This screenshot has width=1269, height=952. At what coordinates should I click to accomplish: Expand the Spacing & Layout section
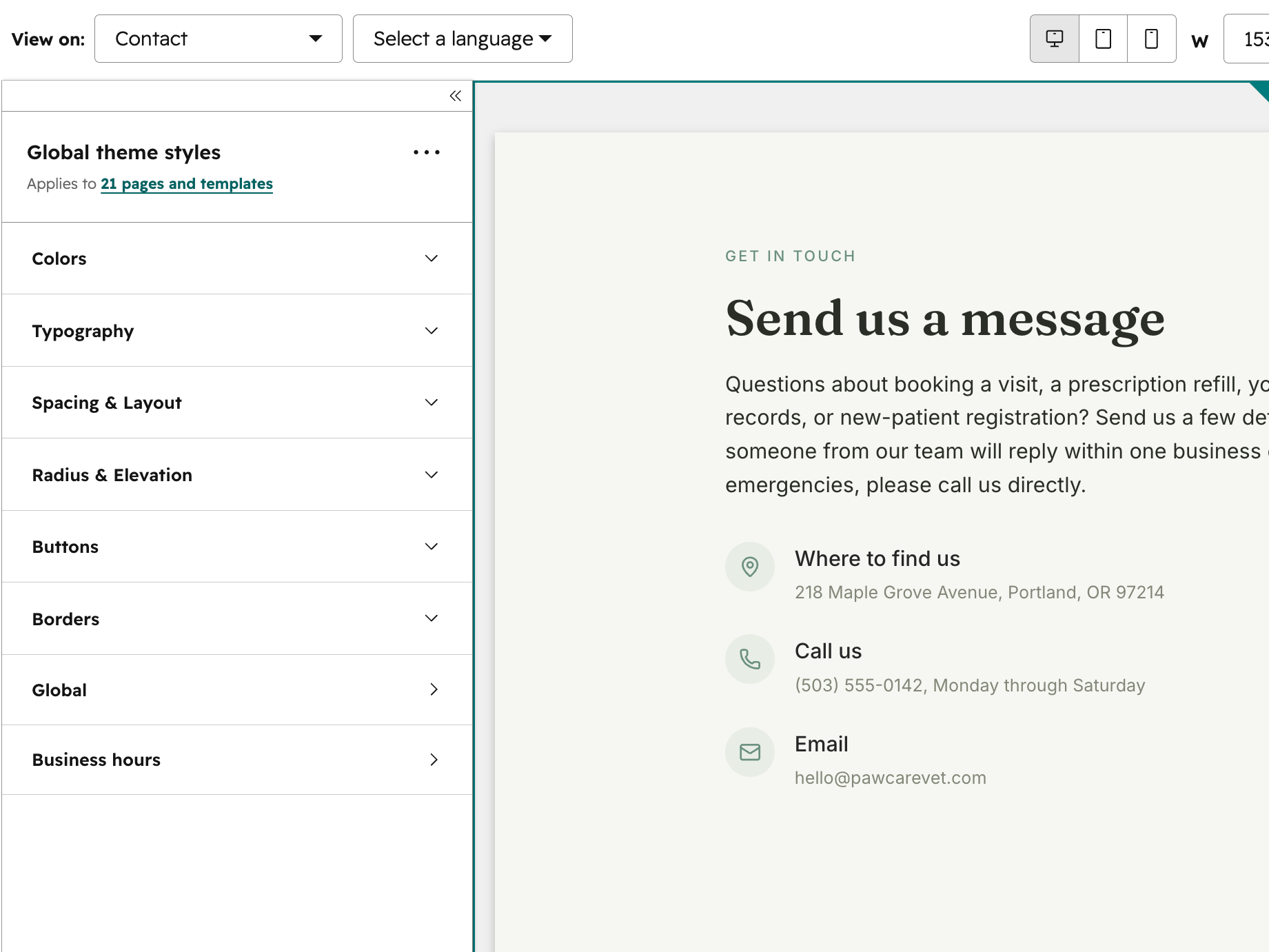[x=237, y=403]
